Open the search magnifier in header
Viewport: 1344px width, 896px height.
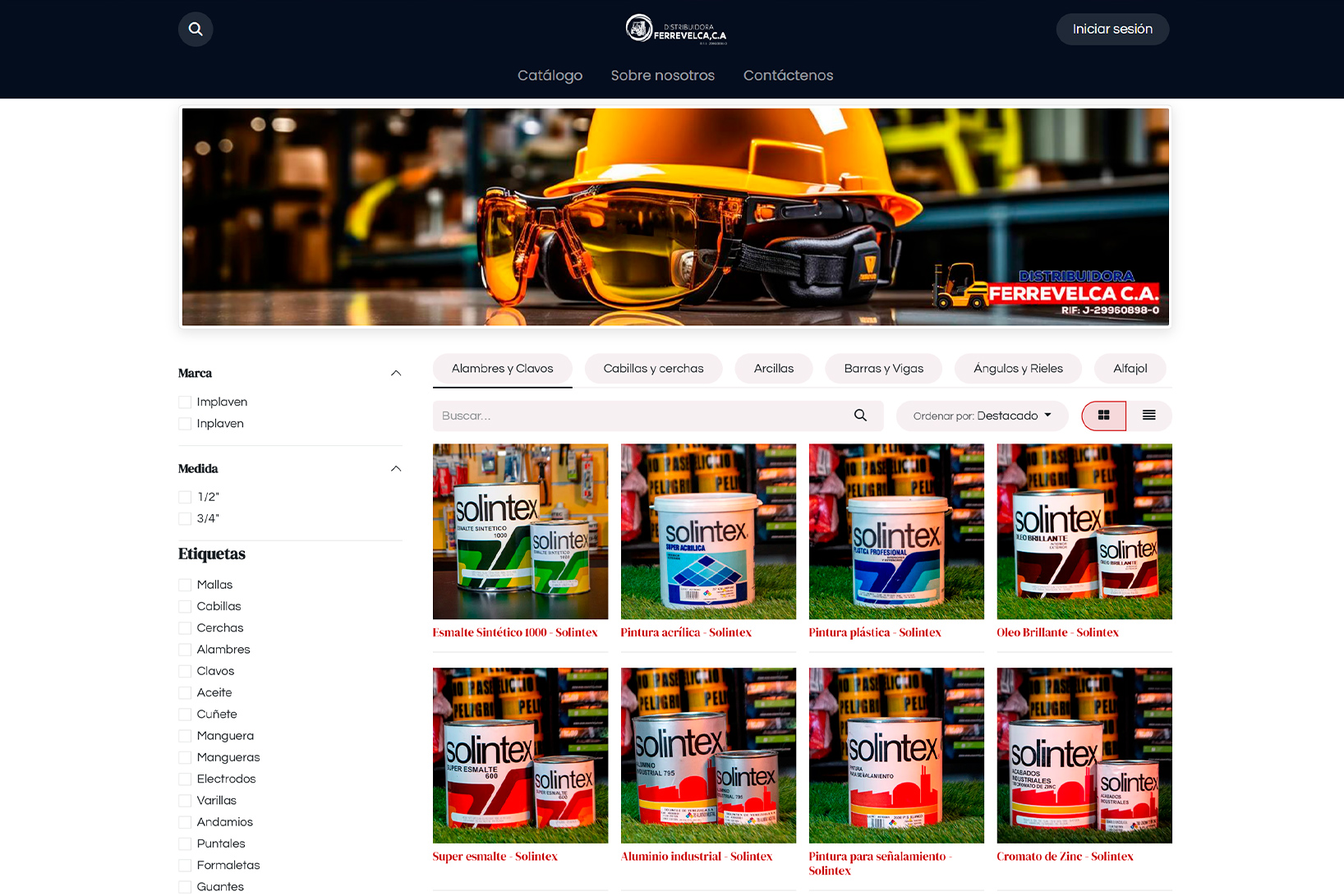[196, 30]
